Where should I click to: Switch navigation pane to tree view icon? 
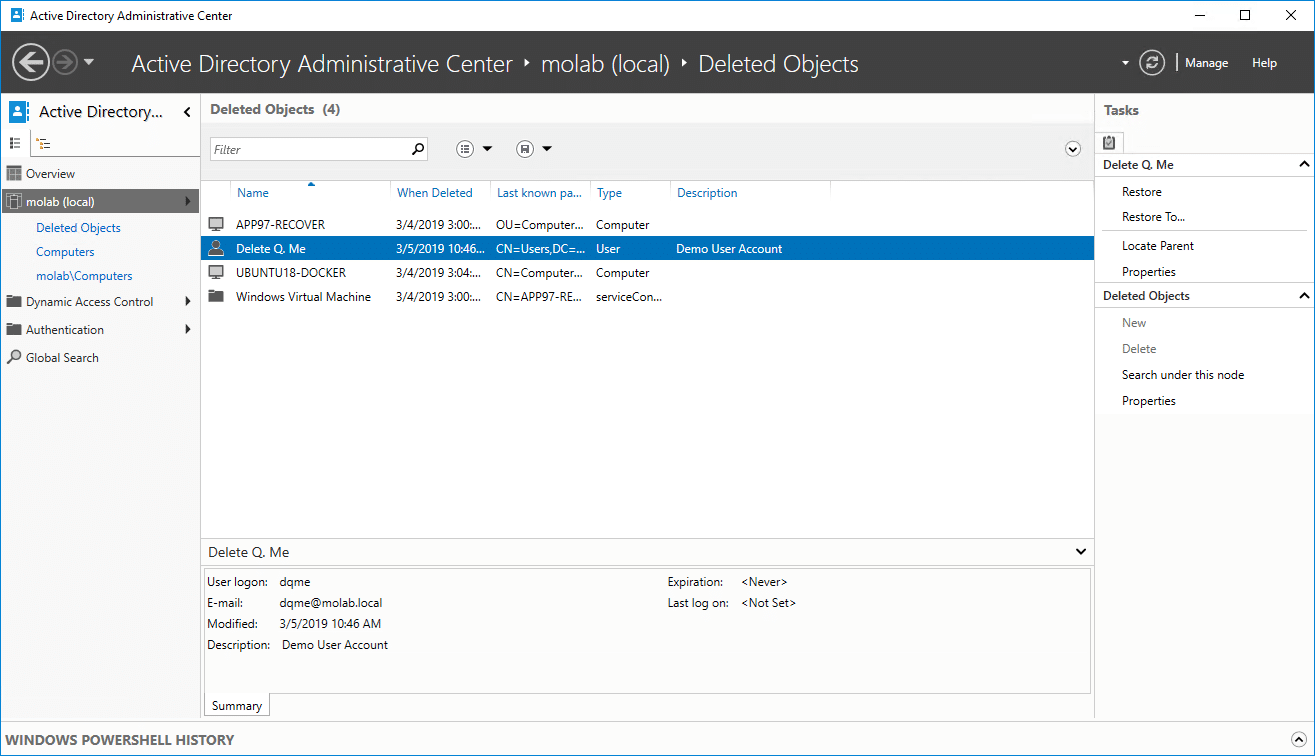tap(44, 143)
